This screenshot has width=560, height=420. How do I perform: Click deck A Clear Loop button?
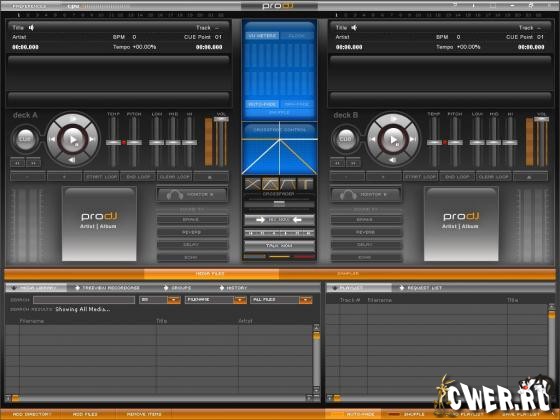(x=175, y=177)
